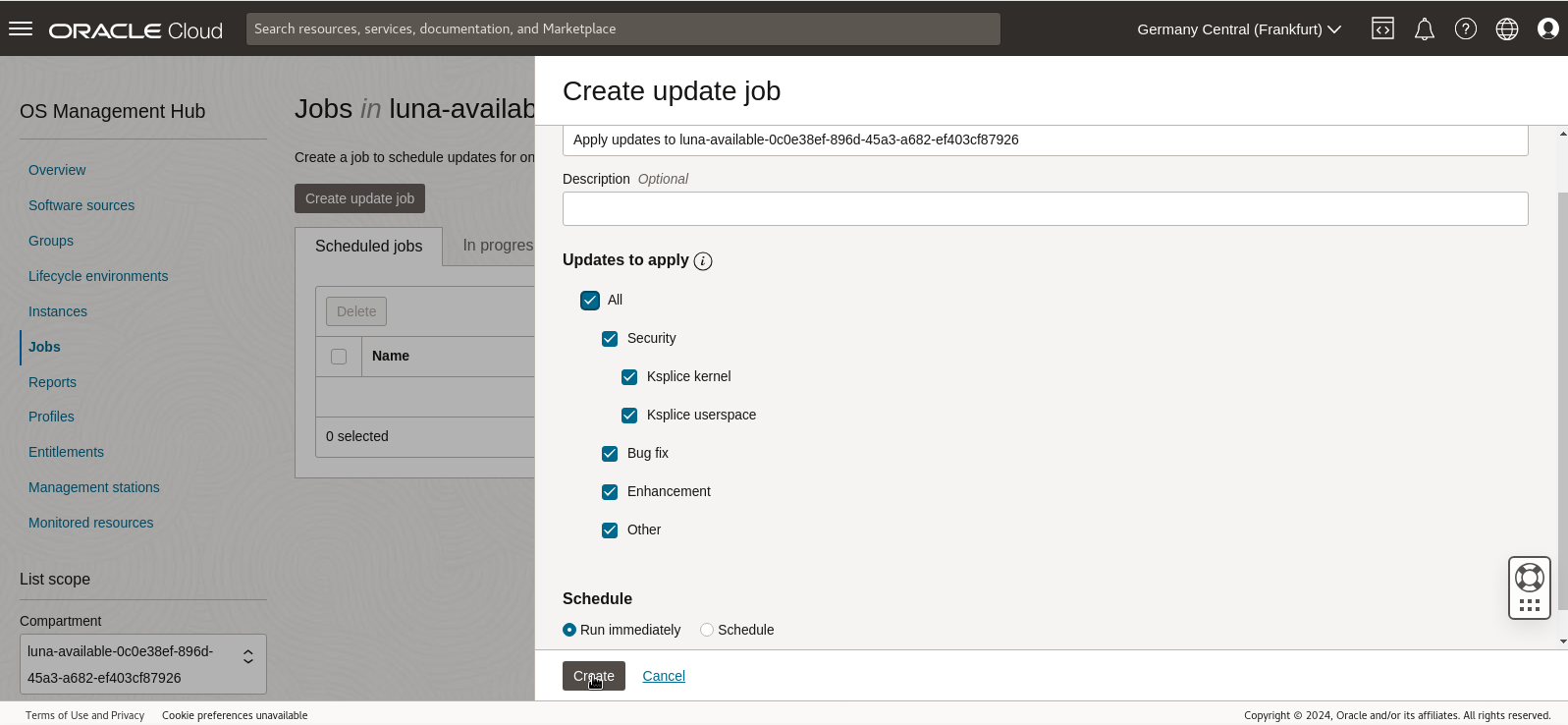This screenshot has width=1568, height=725.
Task: Click the Create button
Action: pos(594,676)
